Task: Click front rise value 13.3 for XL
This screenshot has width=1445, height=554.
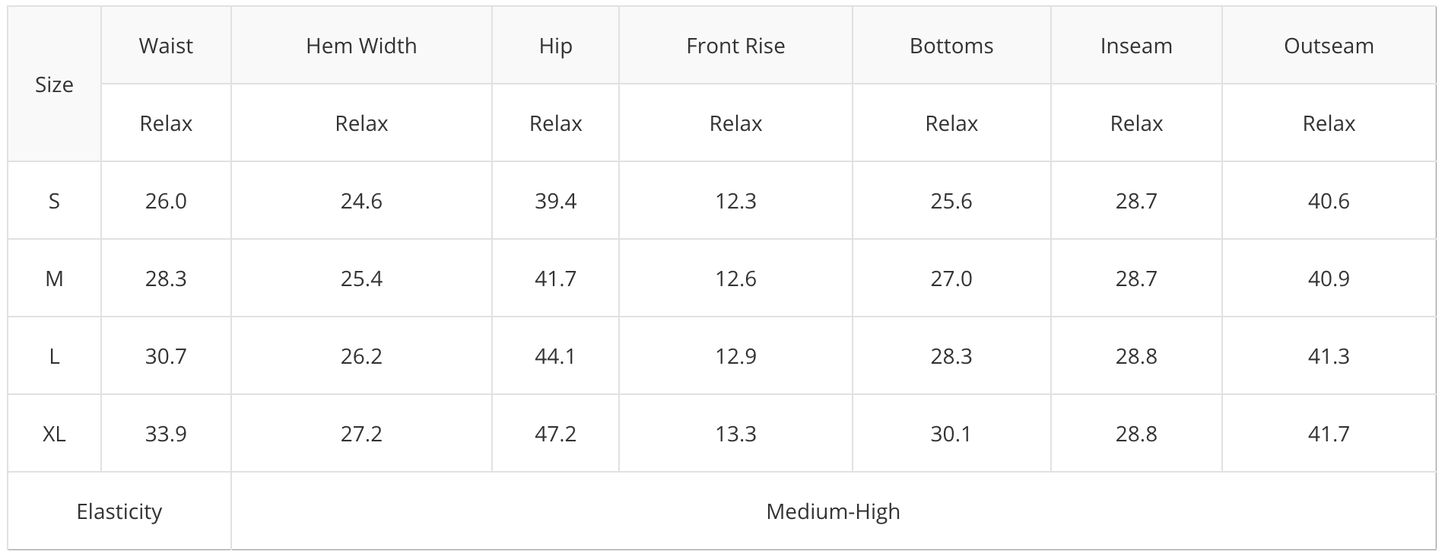Action: 735,434
